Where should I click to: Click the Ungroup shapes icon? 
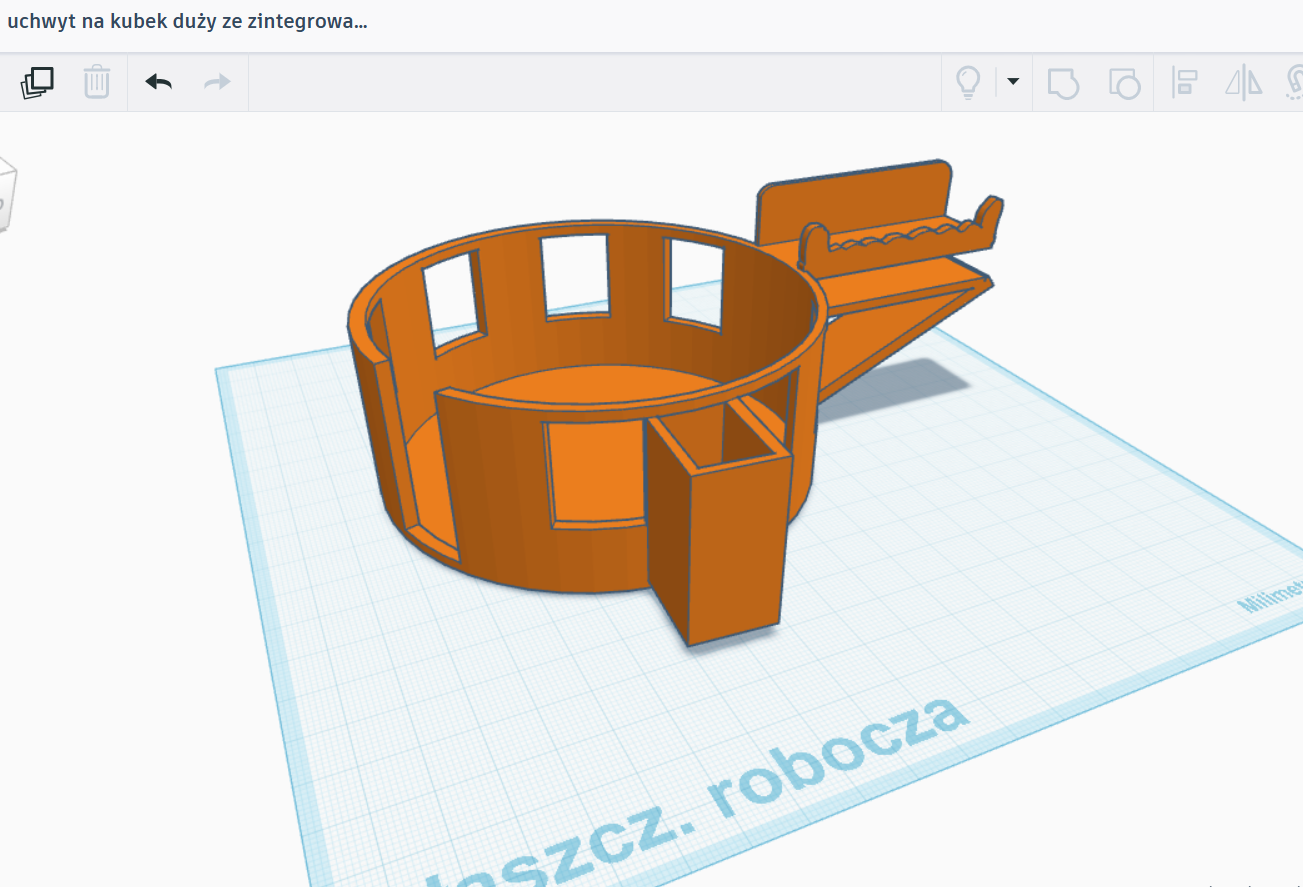(x=1124, y=82)
